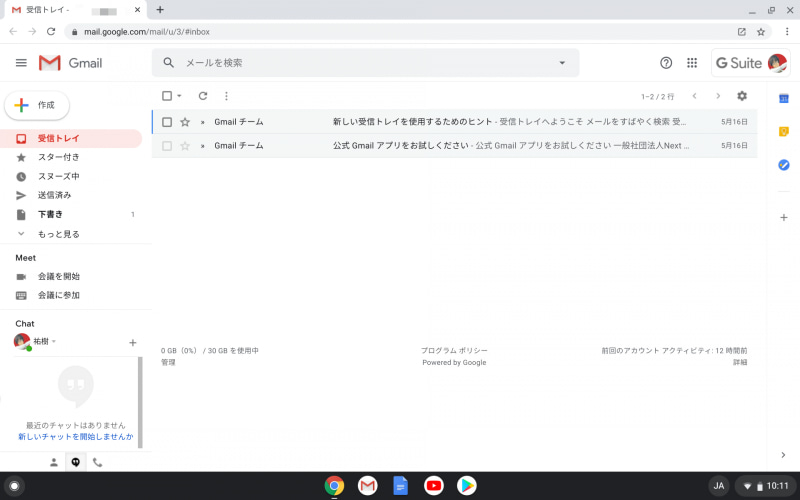Viewport: 800px width, 500px height.
Task: Go to older messages arrow
Action: [x=718, y=96]
